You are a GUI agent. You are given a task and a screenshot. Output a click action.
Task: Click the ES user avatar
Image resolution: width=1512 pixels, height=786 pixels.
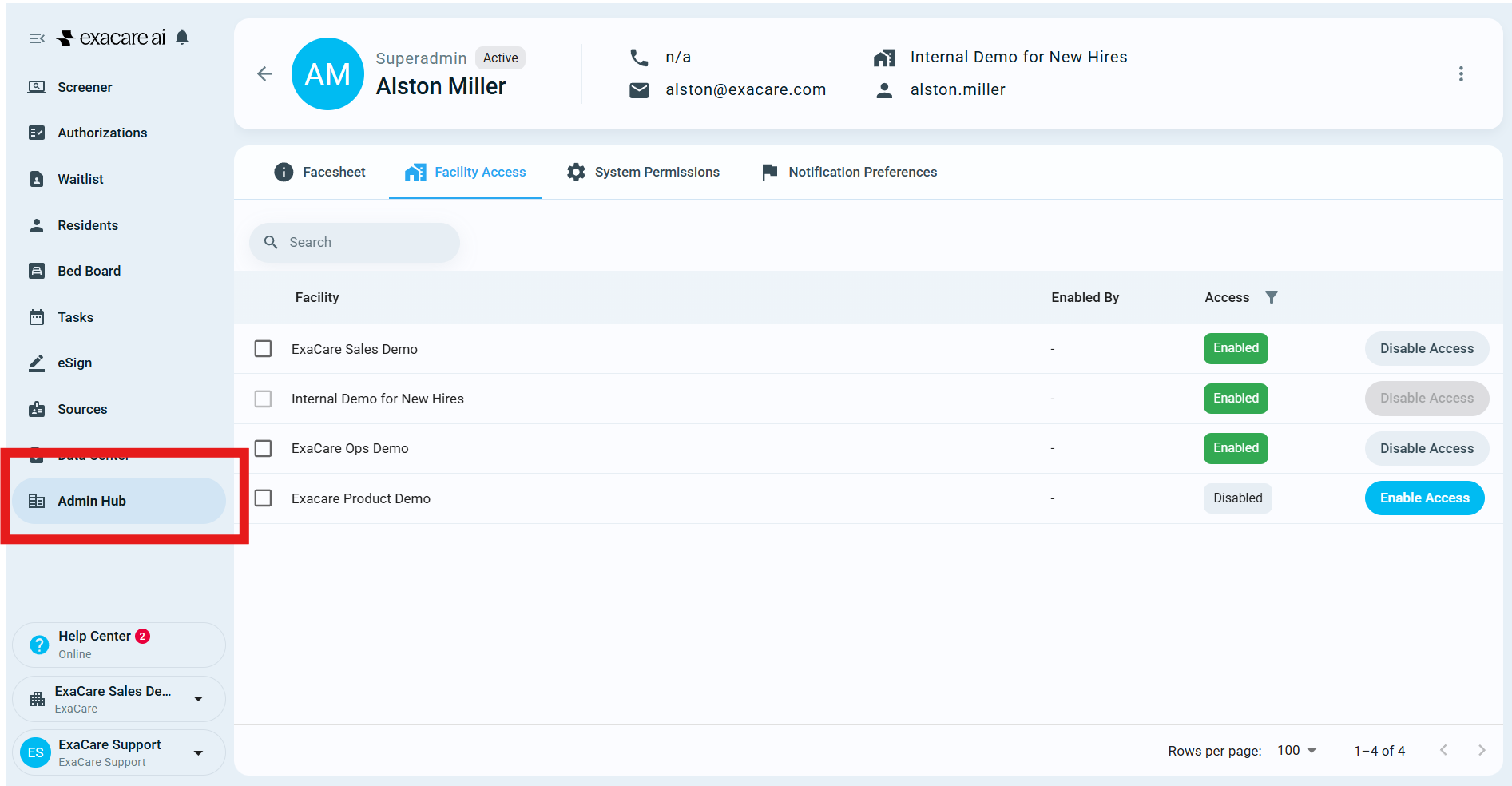click(x=36, y=752)
